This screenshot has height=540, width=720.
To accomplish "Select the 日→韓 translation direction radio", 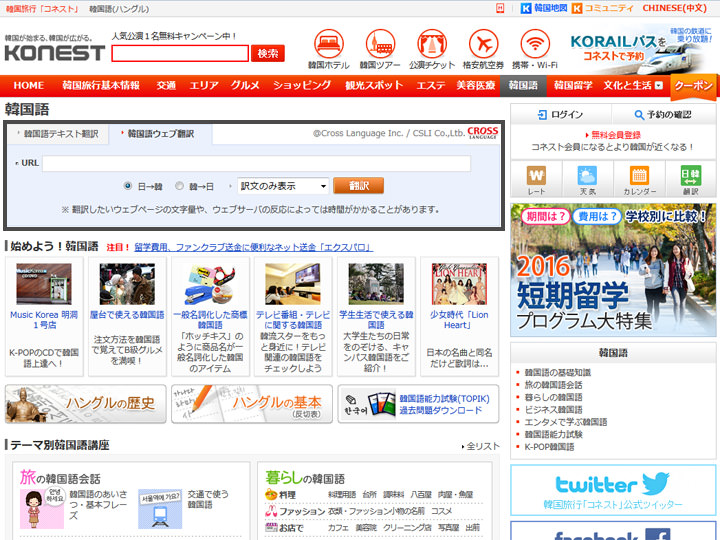I will tap(128, 186).
